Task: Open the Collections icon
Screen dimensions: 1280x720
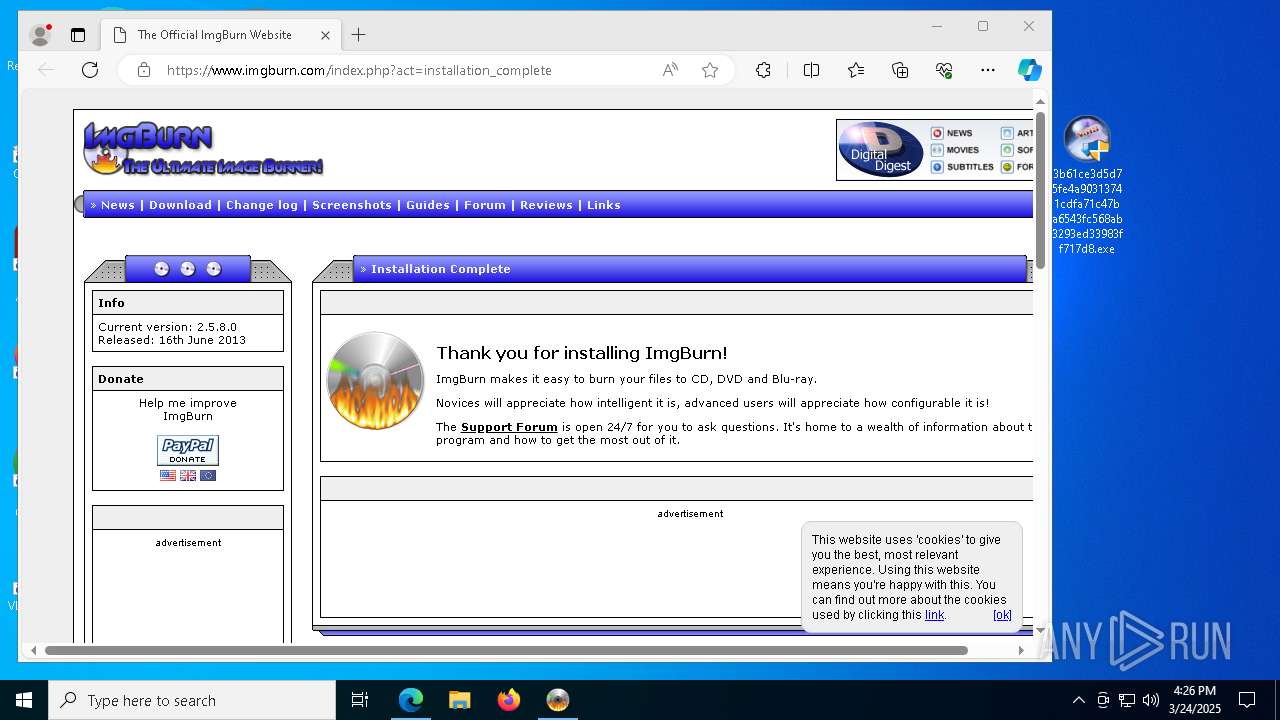Action: (900, 70)
